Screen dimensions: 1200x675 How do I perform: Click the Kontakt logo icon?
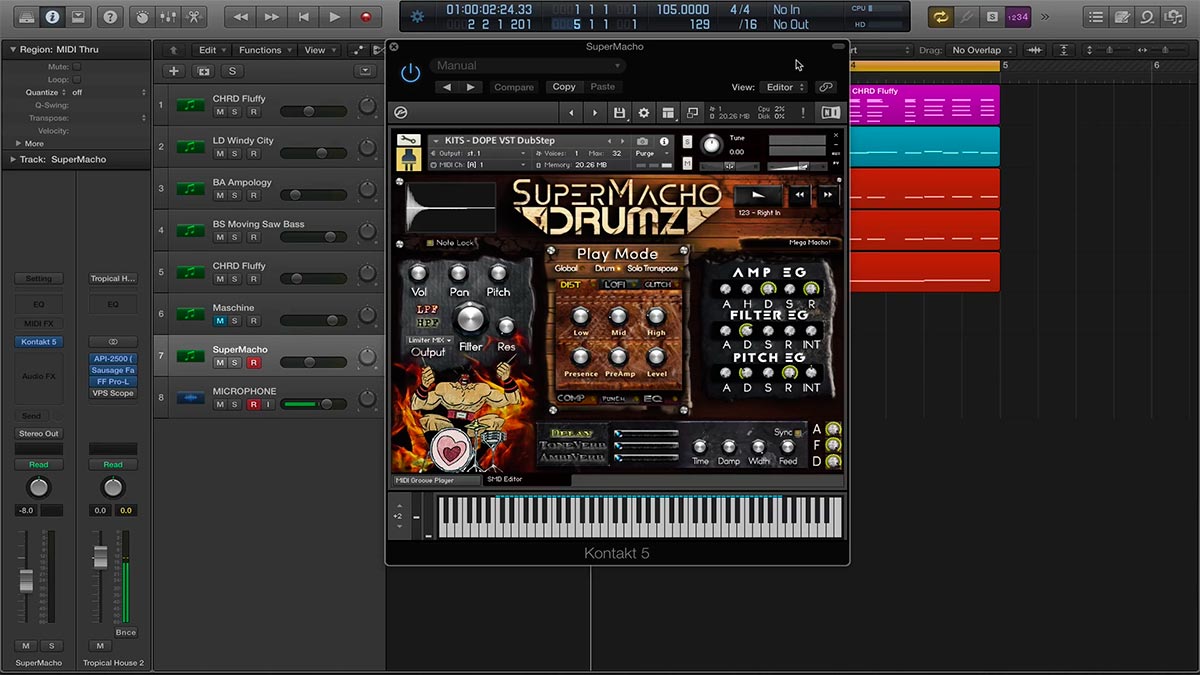point(401,113)
